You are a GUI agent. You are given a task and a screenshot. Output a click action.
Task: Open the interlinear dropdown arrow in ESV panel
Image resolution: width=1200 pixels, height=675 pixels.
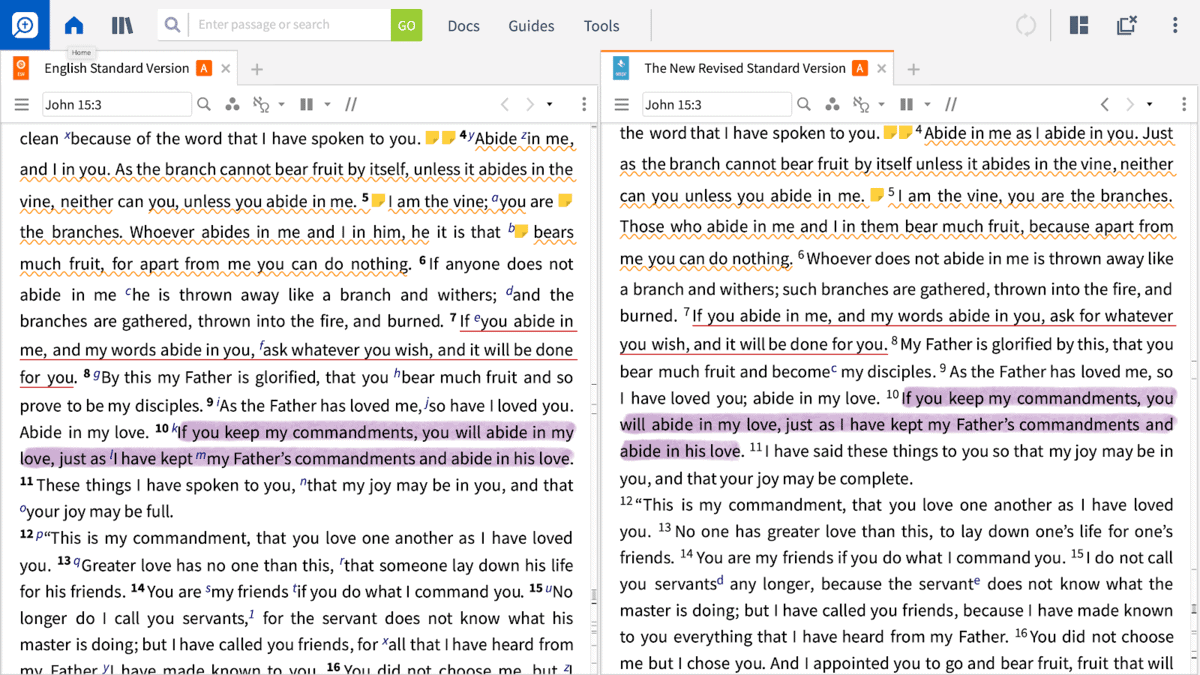[282, 104]
